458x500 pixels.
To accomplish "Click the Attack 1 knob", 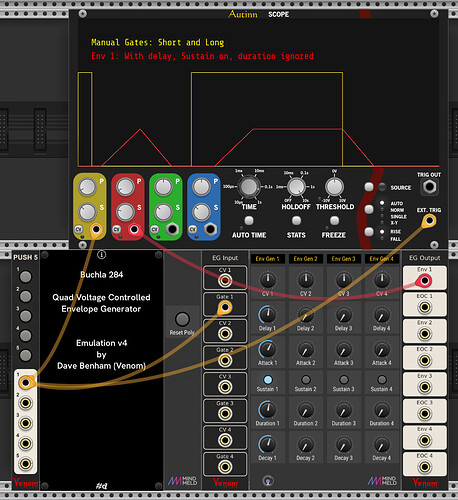I will [268, 349].
